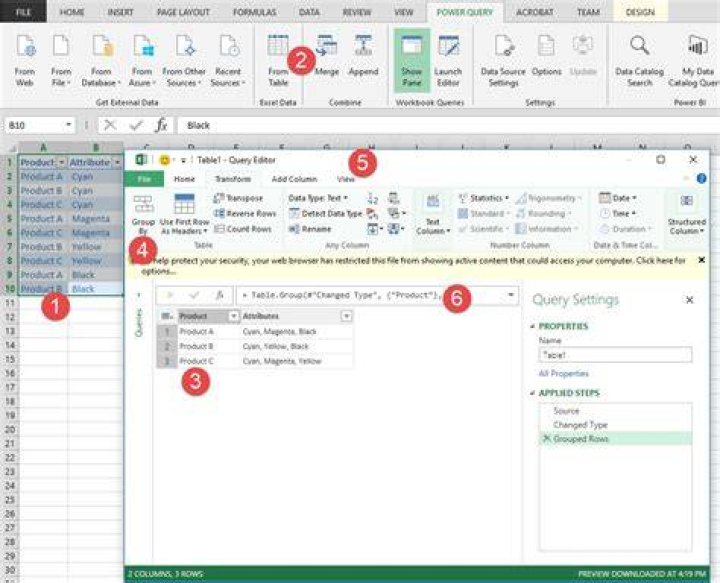
Task: Open the FORMULAS ribbon tab
Action: [x=255, y=12]
